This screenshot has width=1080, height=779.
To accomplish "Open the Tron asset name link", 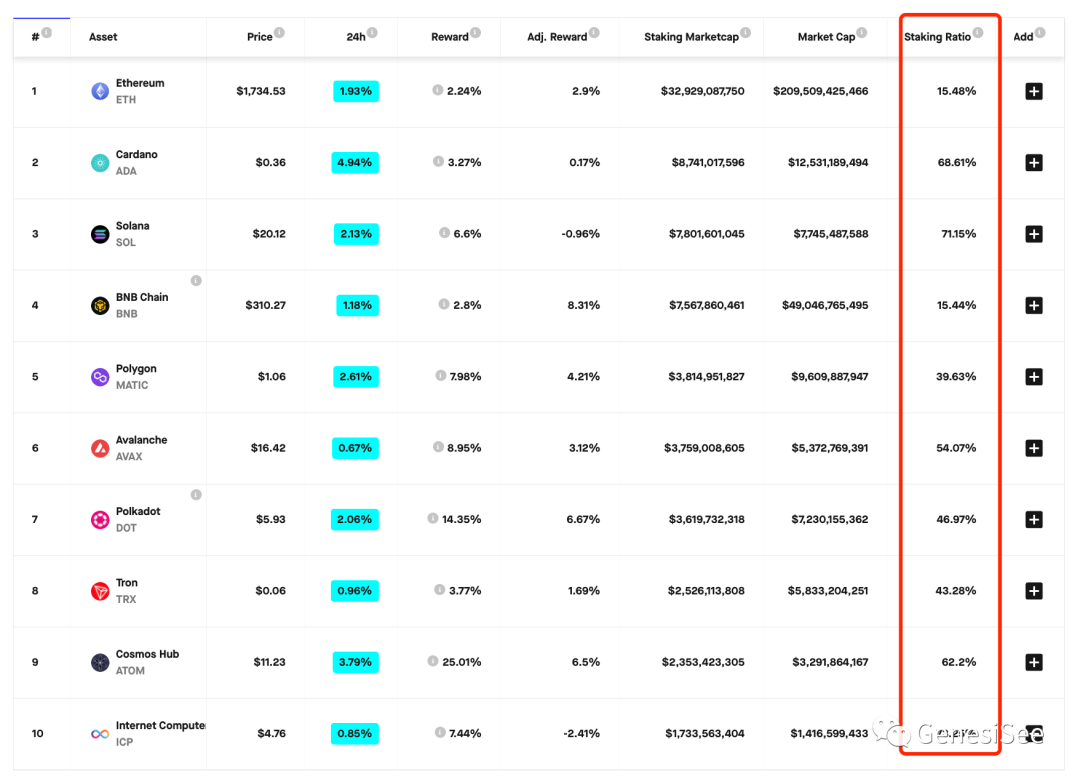I will 127,583.
